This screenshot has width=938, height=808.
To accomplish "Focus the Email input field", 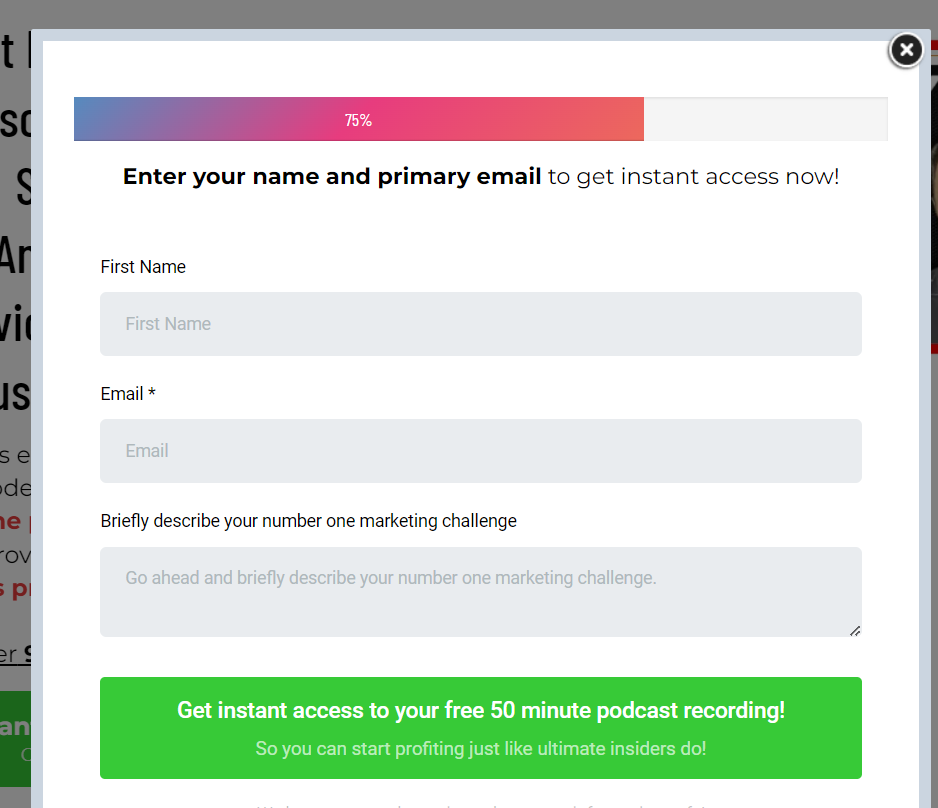I will [480, 451].
